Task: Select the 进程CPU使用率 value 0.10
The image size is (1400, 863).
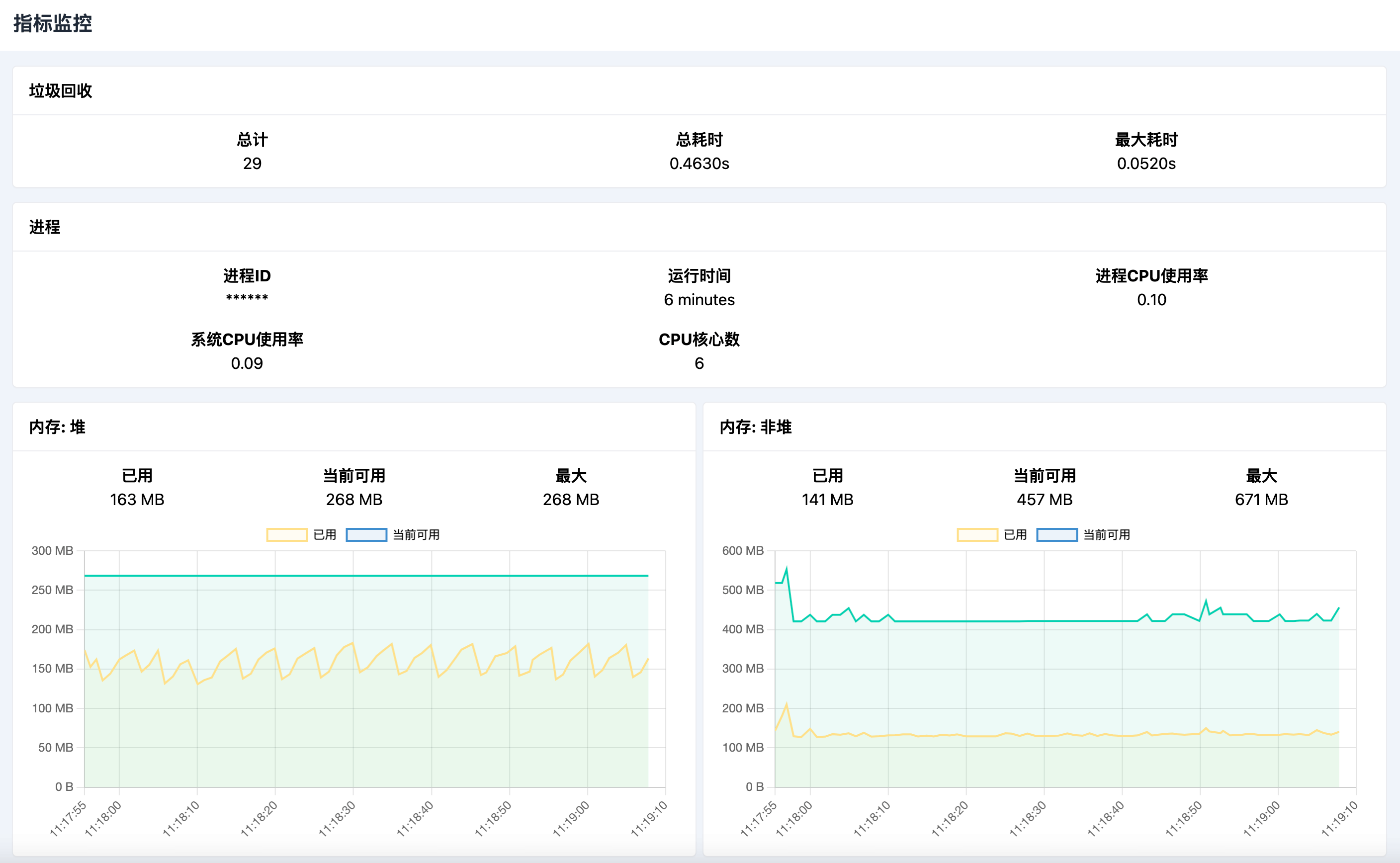Action: [x=1152, y=300]
